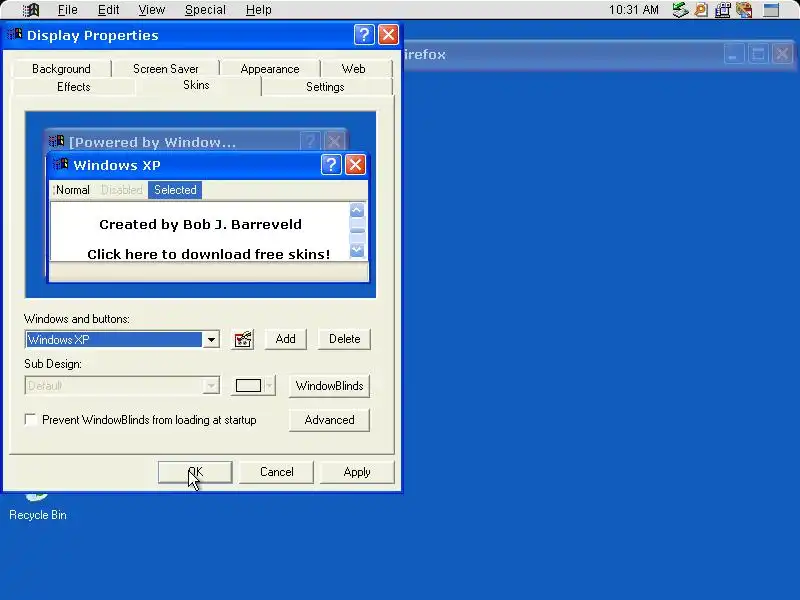Image resolution: width=800 pixels, height=600 pixels.
Task: Close the Display Properties dialog
Action: click(x=388, y=35)
